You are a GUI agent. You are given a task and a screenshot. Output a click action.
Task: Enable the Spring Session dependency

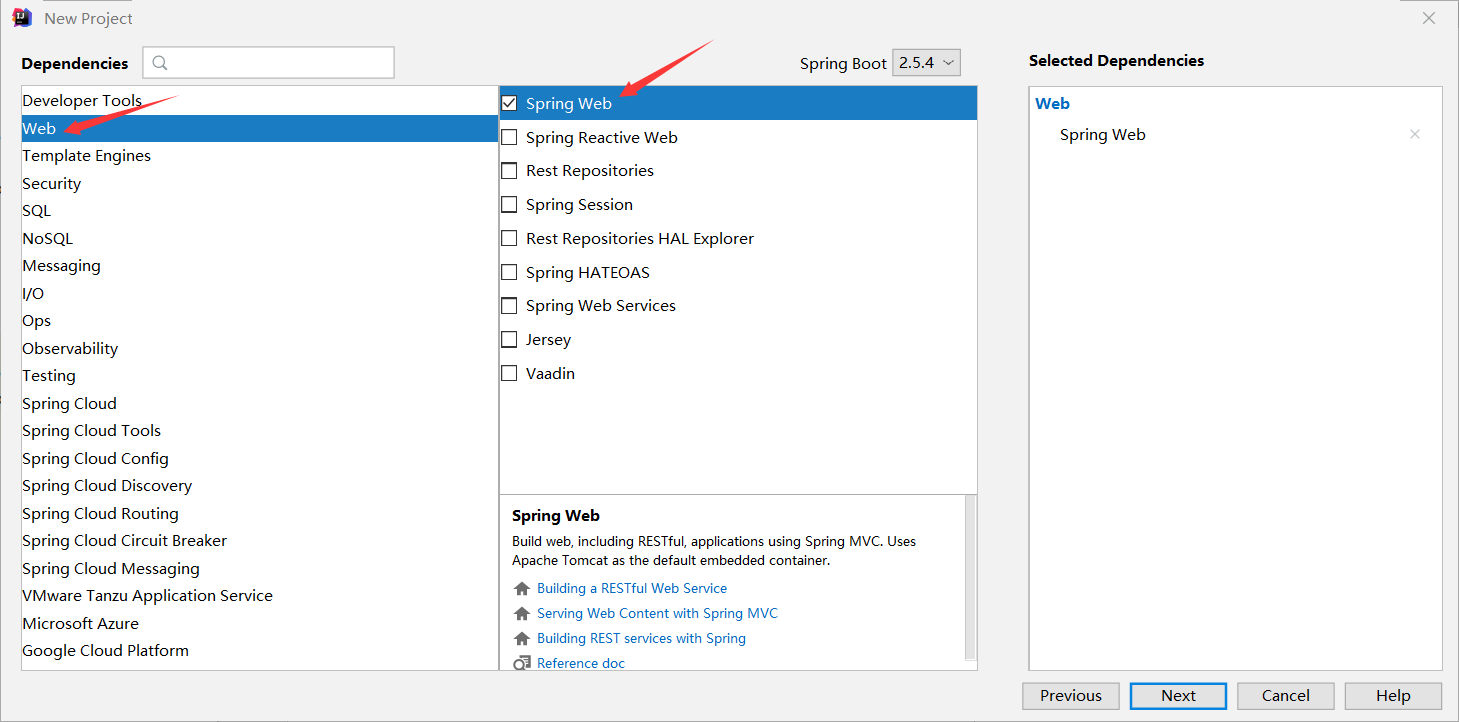(x=509, y=204)
